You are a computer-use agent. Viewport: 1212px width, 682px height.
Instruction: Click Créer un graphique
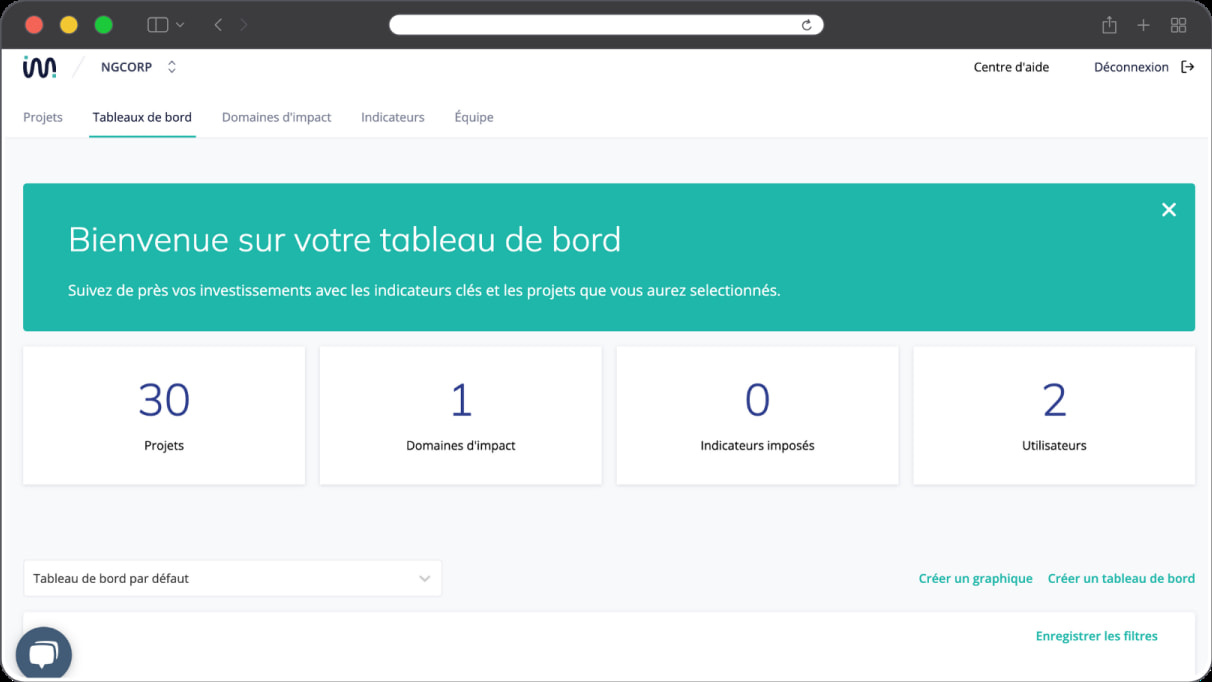[975, 578]
